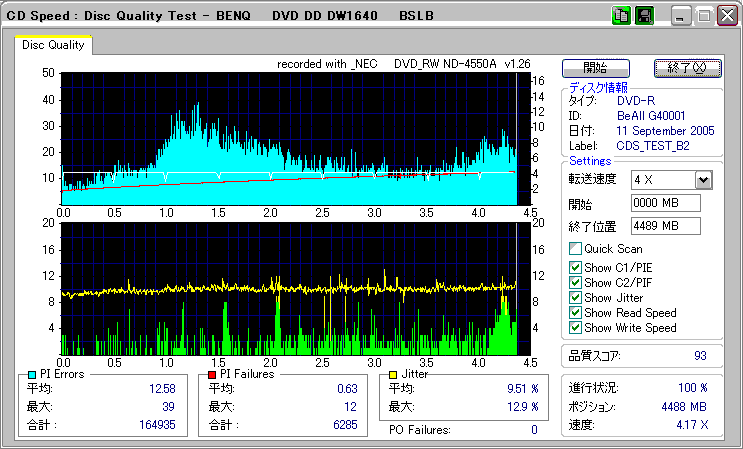This screenshot has height=449, width=743.
Task: Open the 4 X transfer speed dropdown
Action: click(703, 180)
